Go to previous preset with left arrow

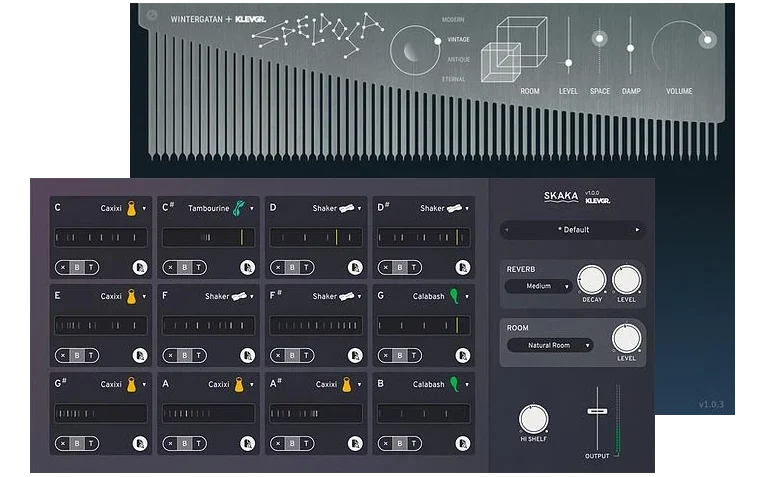coord(507,230)
